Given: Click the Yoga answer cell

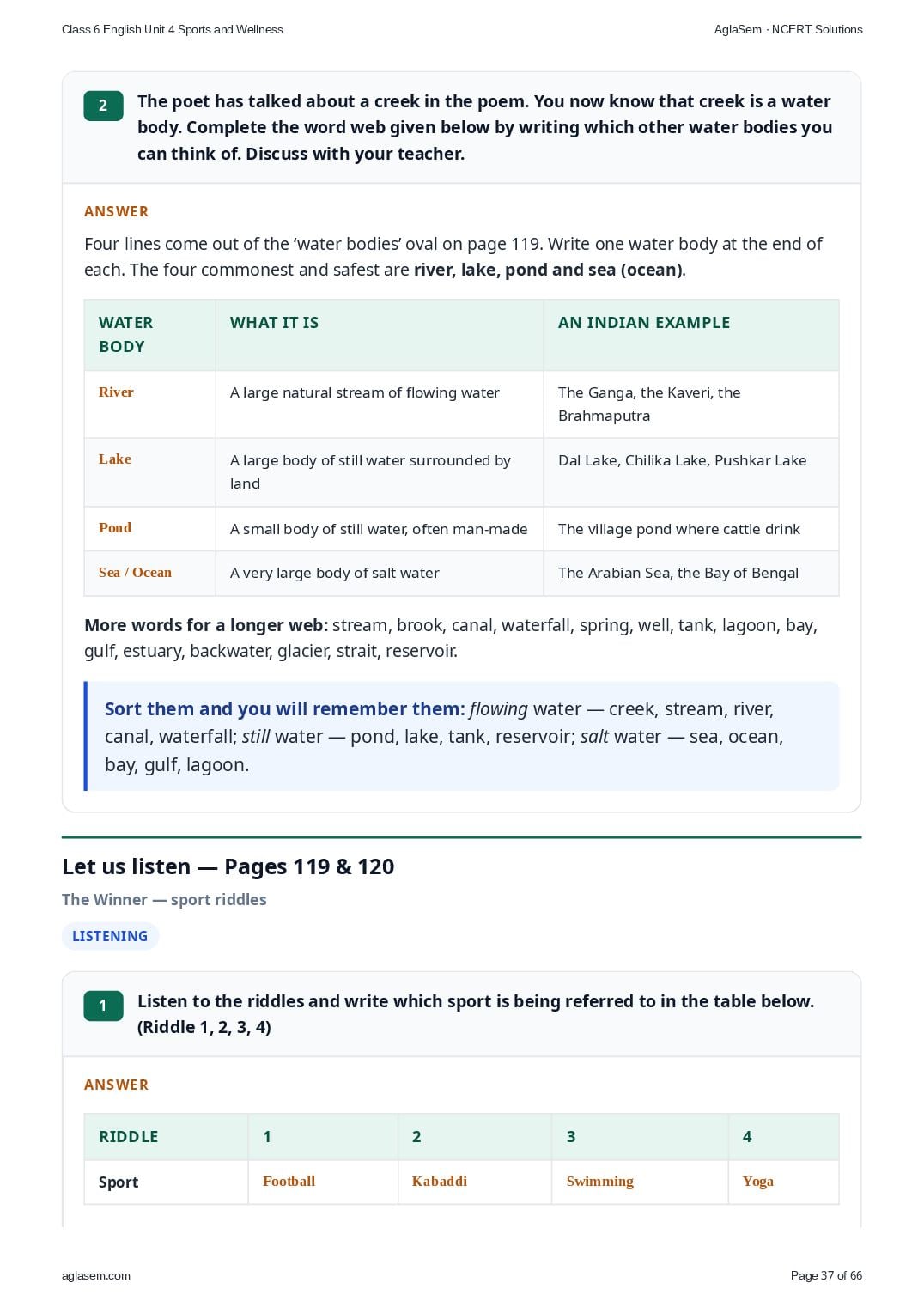Looking at the screenshot, I should click(x=757, y=1182).
